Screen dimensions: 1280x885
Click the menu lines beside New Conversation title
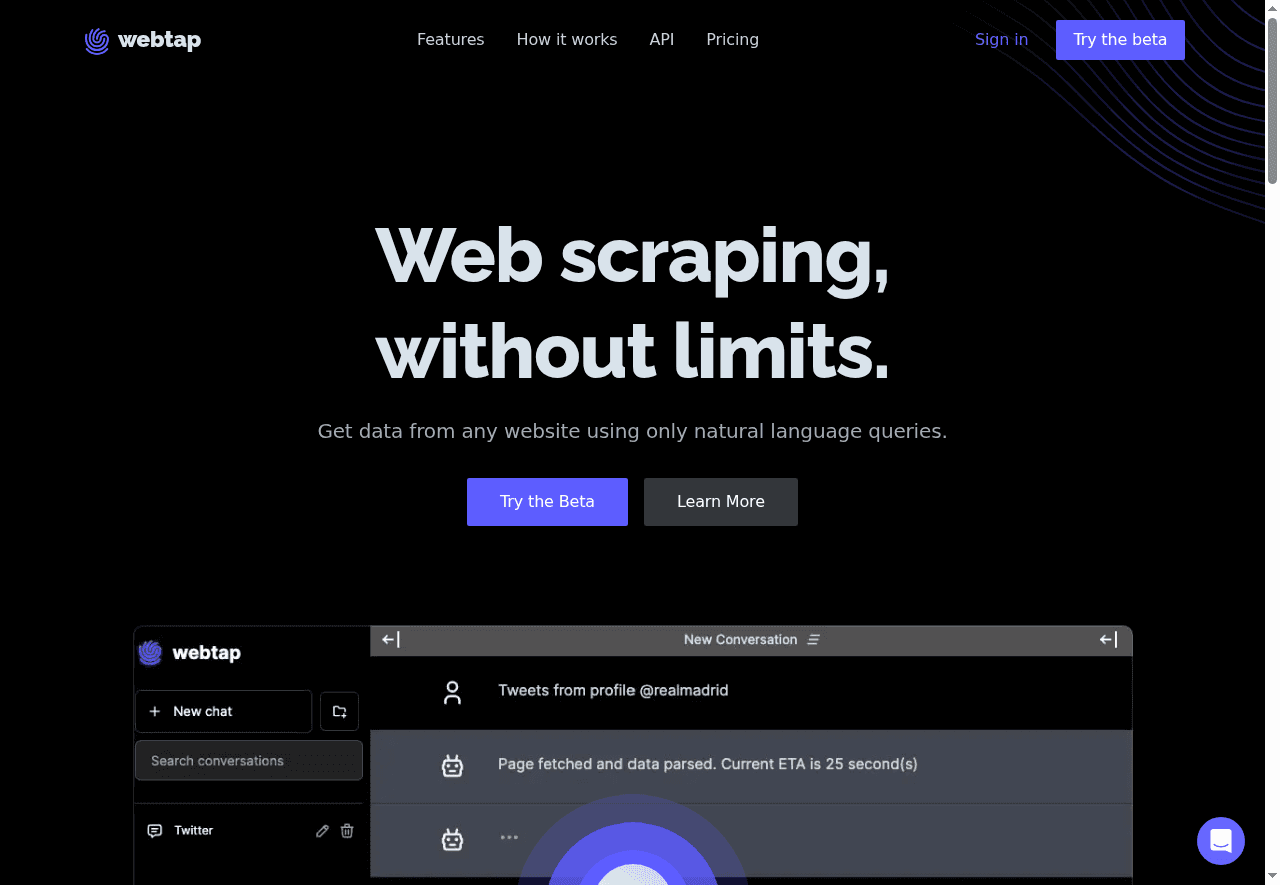click(x=814, y=640)
